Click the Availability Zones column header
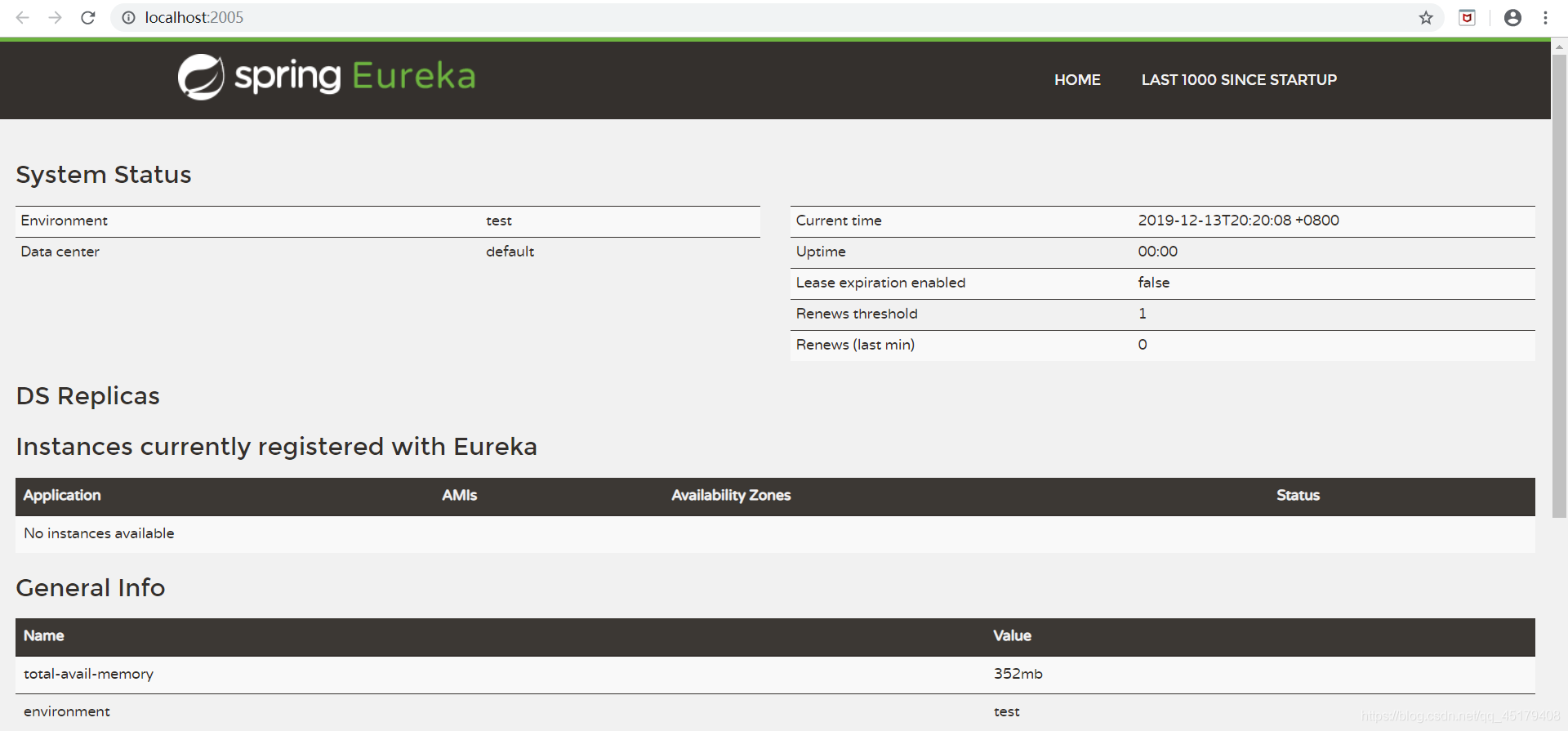The height and width of the screenshot is (731, 1568). click(x=731, y=495)
